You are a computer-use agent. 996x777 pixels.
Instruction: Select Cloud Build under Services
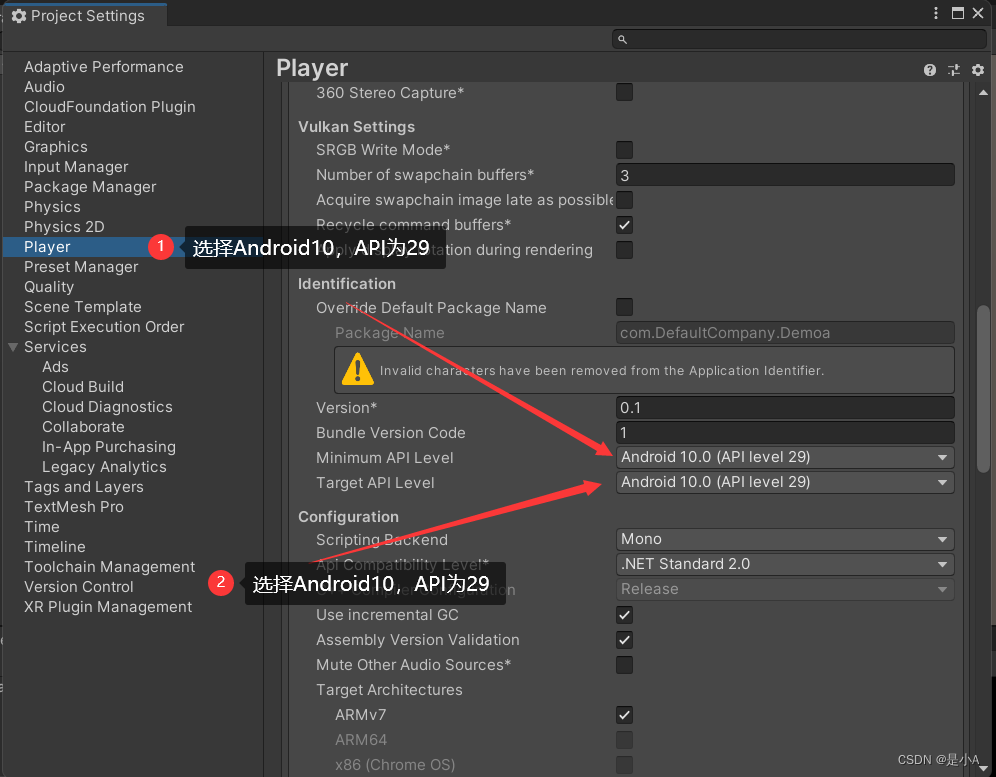tap(83, 387)
